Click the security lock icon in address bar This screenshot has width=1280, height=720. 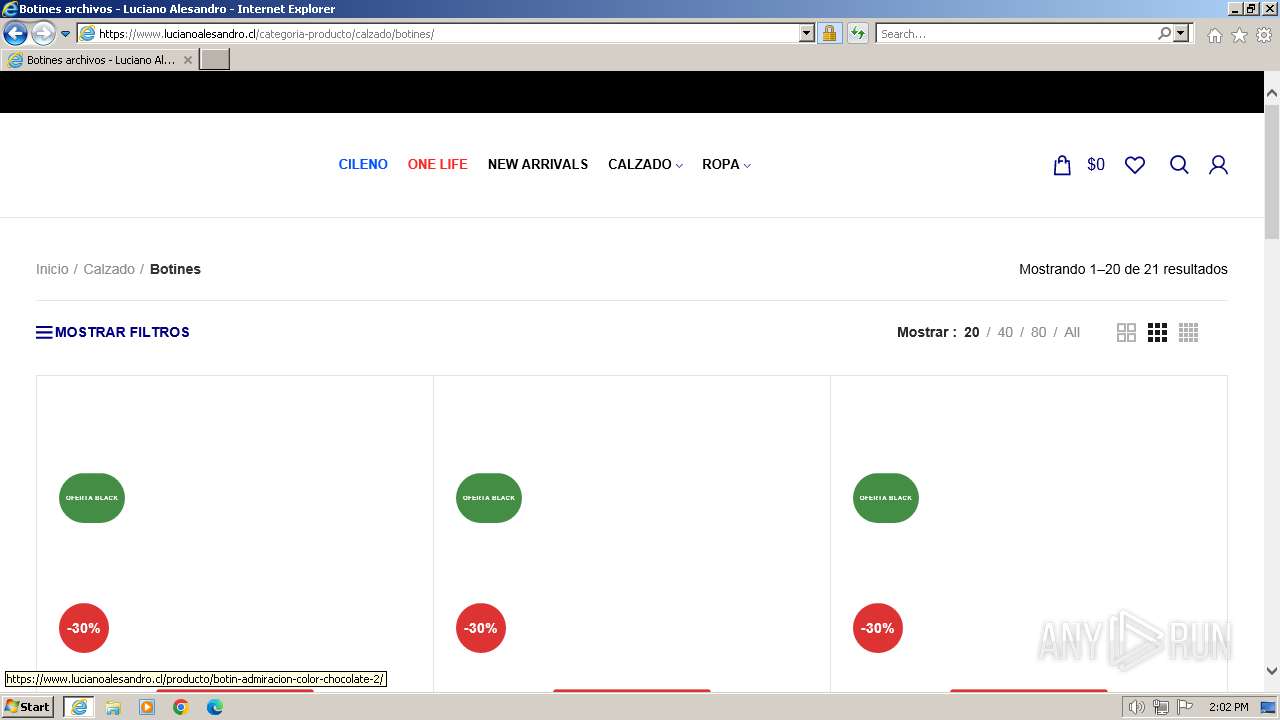[x=829, y=33]
